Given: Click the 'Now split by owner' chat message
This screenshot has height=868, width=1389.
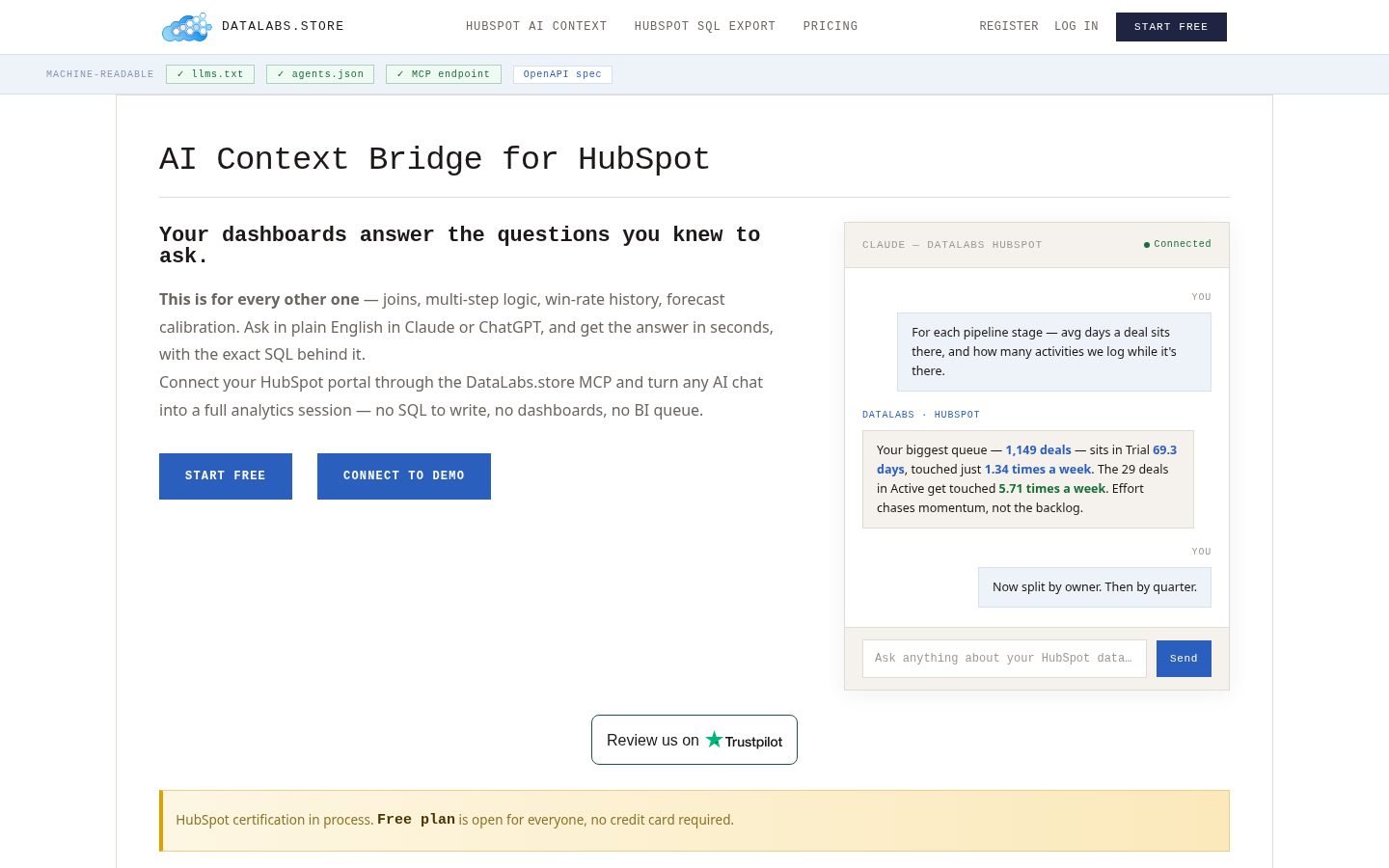Looking at the screenshot, I should pos(1095,587).
